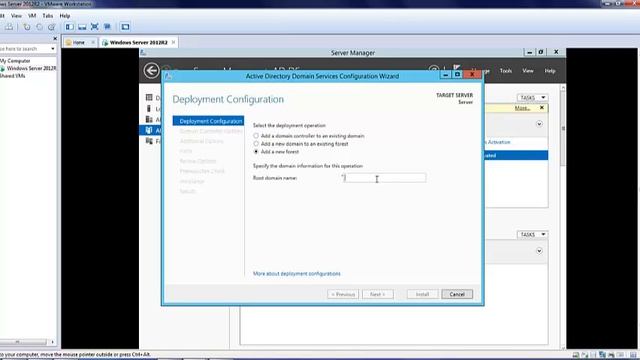The image size is (640, 360).
Task: Open Server Manager Help menu
Action: tap(550, 71)
